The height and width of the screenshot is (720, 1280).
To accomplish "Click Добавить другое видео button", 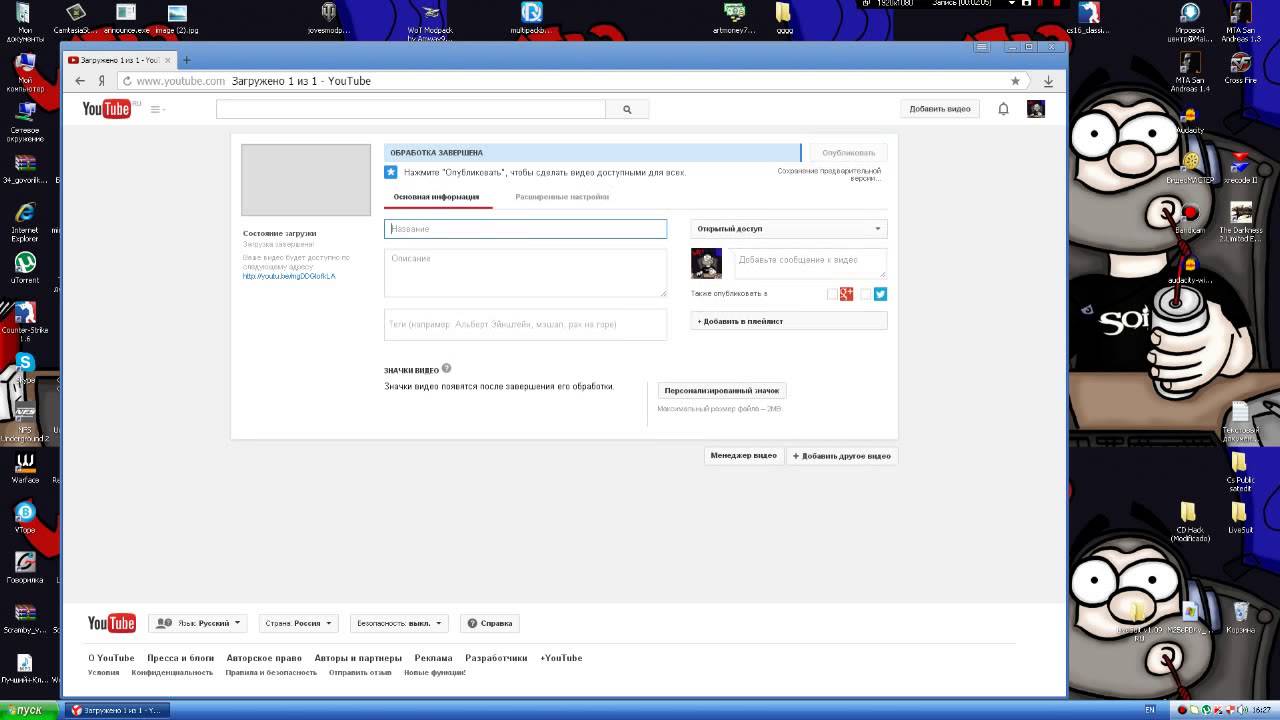I will coord(841,456).
